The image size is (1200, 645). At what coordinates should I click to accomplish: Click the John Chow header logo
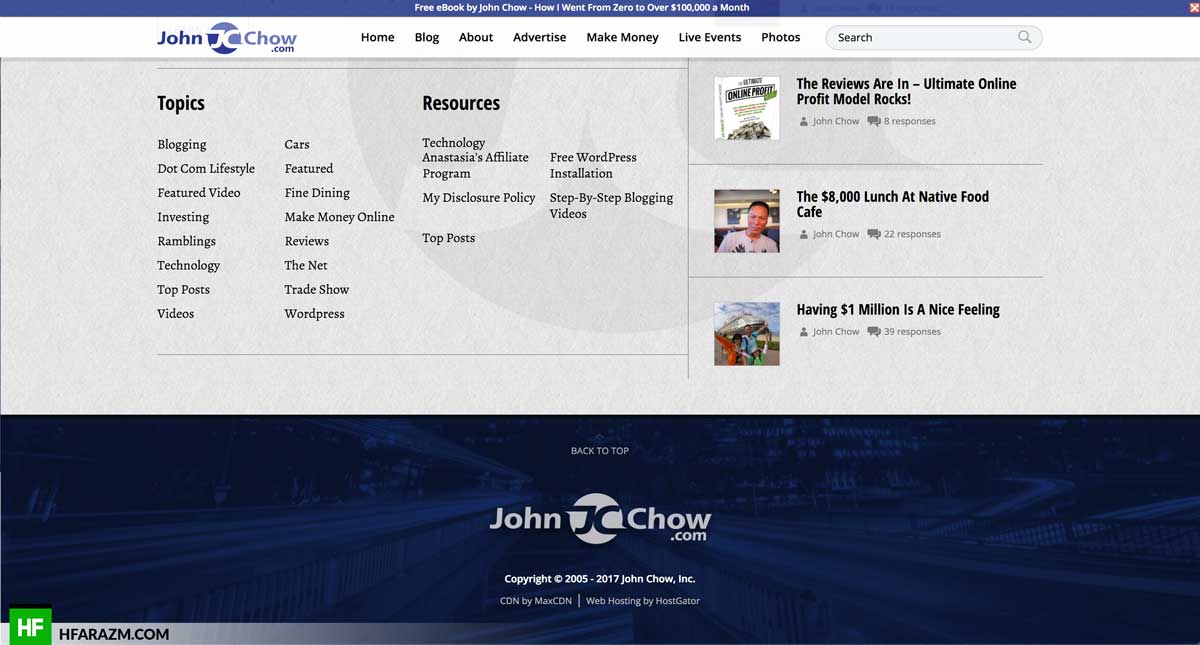coord(227,38)
